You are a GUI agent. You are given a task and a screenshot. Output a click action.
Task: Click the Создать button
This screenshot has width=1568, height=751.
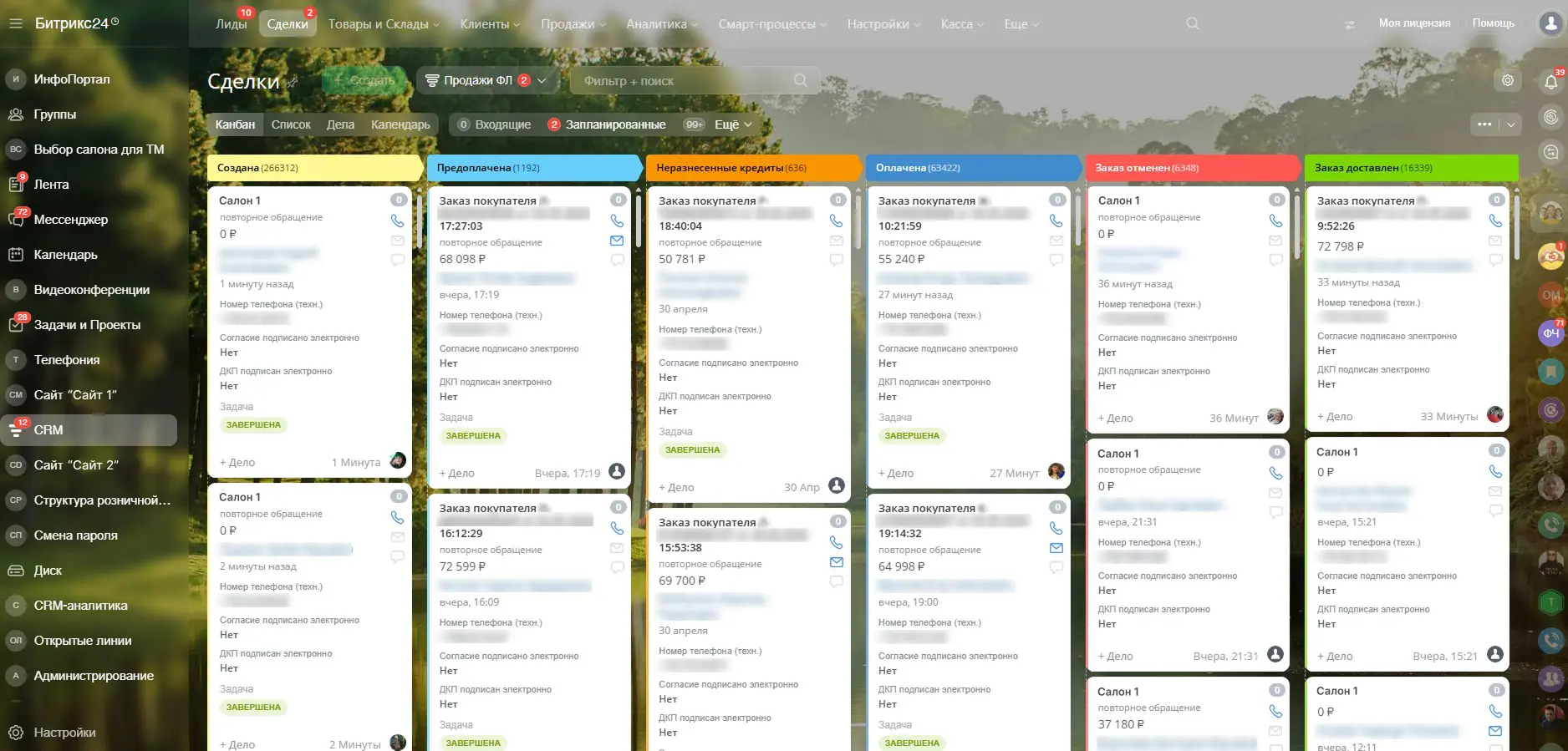364,80
